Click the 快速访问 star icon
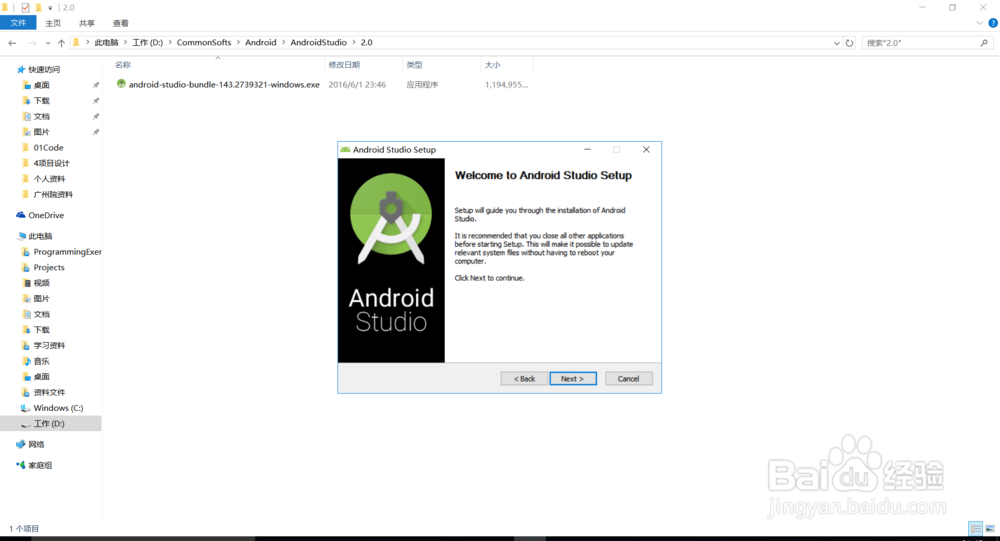Image resolution: width=1000 pixels, height=541 pixels. pyautogui.click(x=21, y=69)
